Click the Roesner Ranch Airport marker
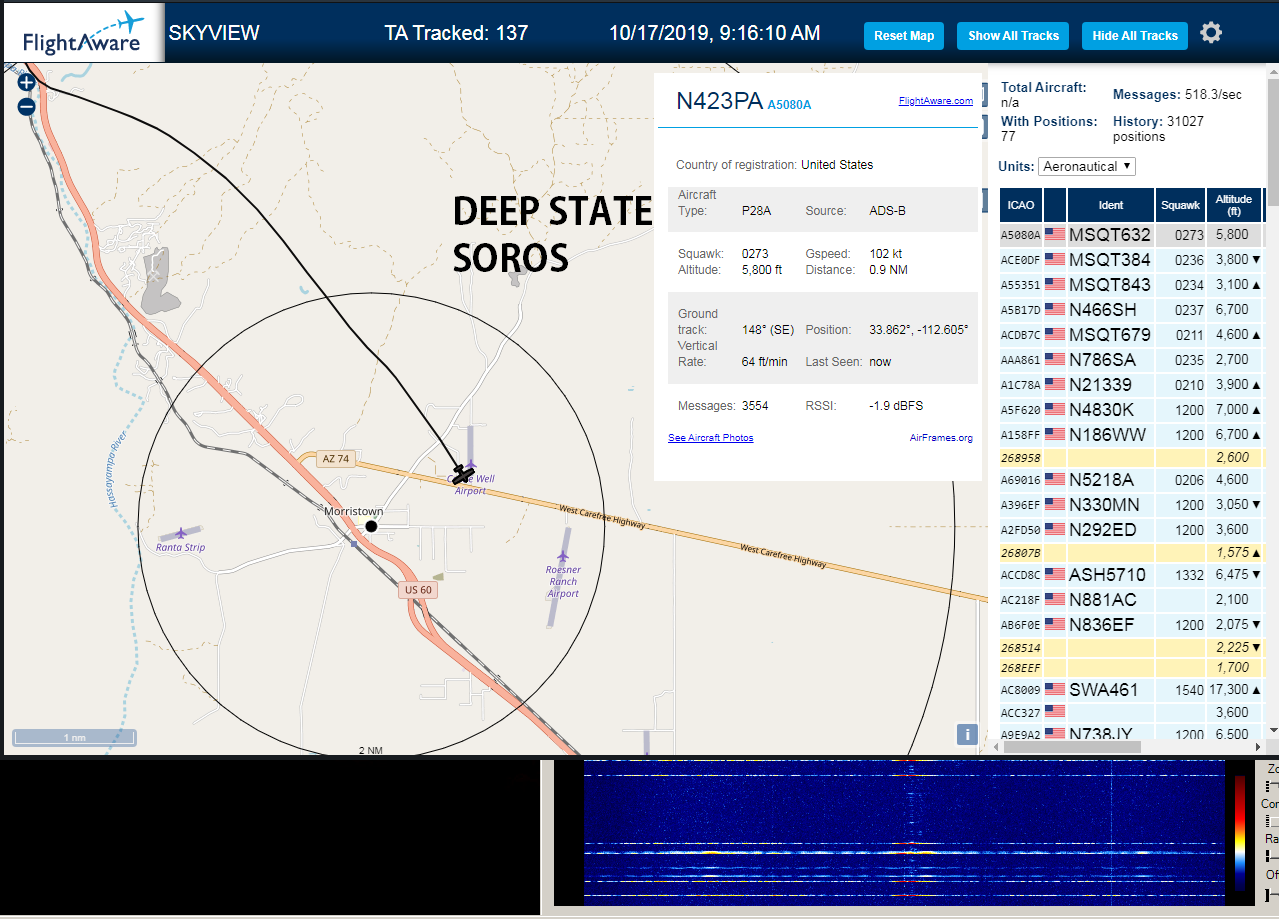 563,556
